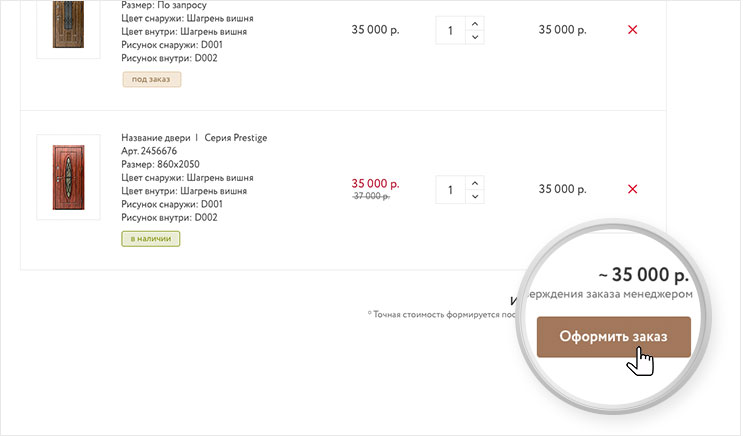Screen dimensions: 743x436
Task: Click the Арт. 2456676 article number
Action: 149,151
